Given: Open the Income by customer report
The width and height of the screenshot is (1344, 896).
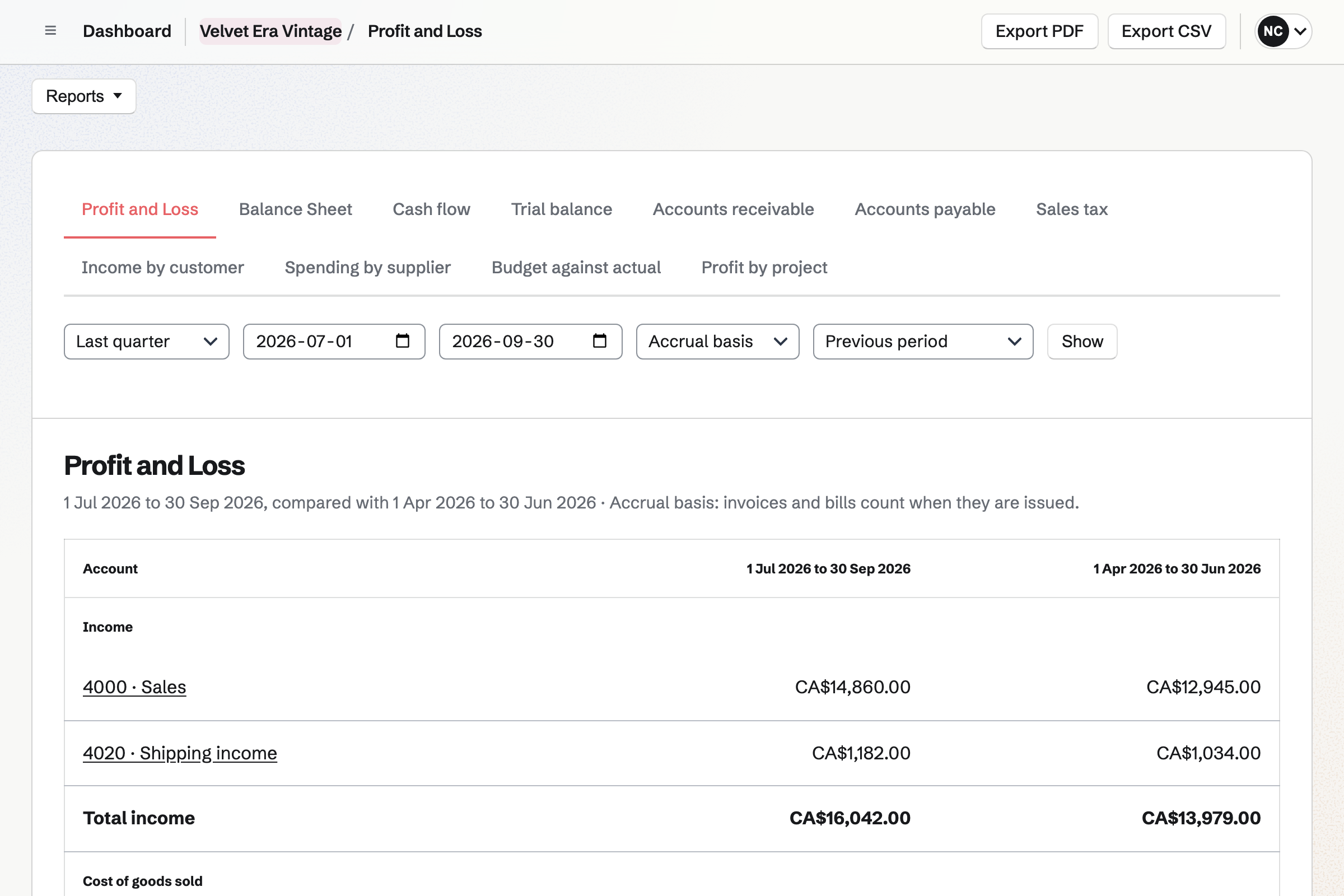Looking at the screenshot, I should (163, 268).
